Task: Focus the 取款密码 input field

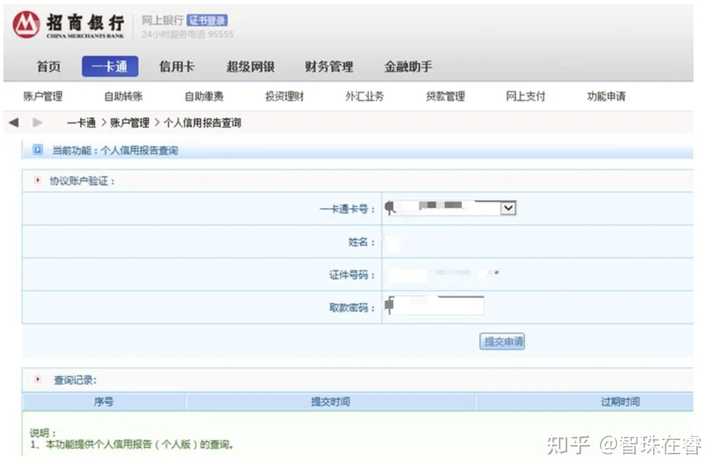Action: (x=439, y=305)
